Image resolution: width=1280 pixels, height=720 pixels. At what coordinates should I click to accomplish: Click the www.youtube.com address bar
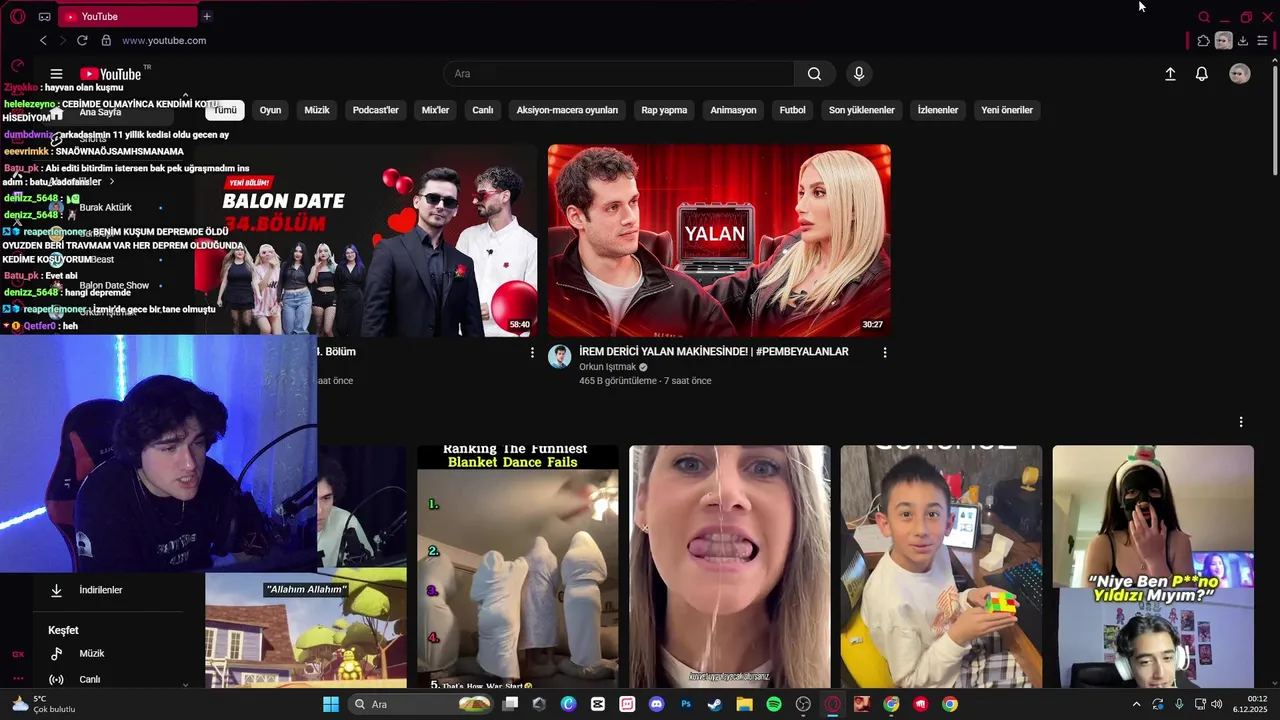[x=164, y=41]
